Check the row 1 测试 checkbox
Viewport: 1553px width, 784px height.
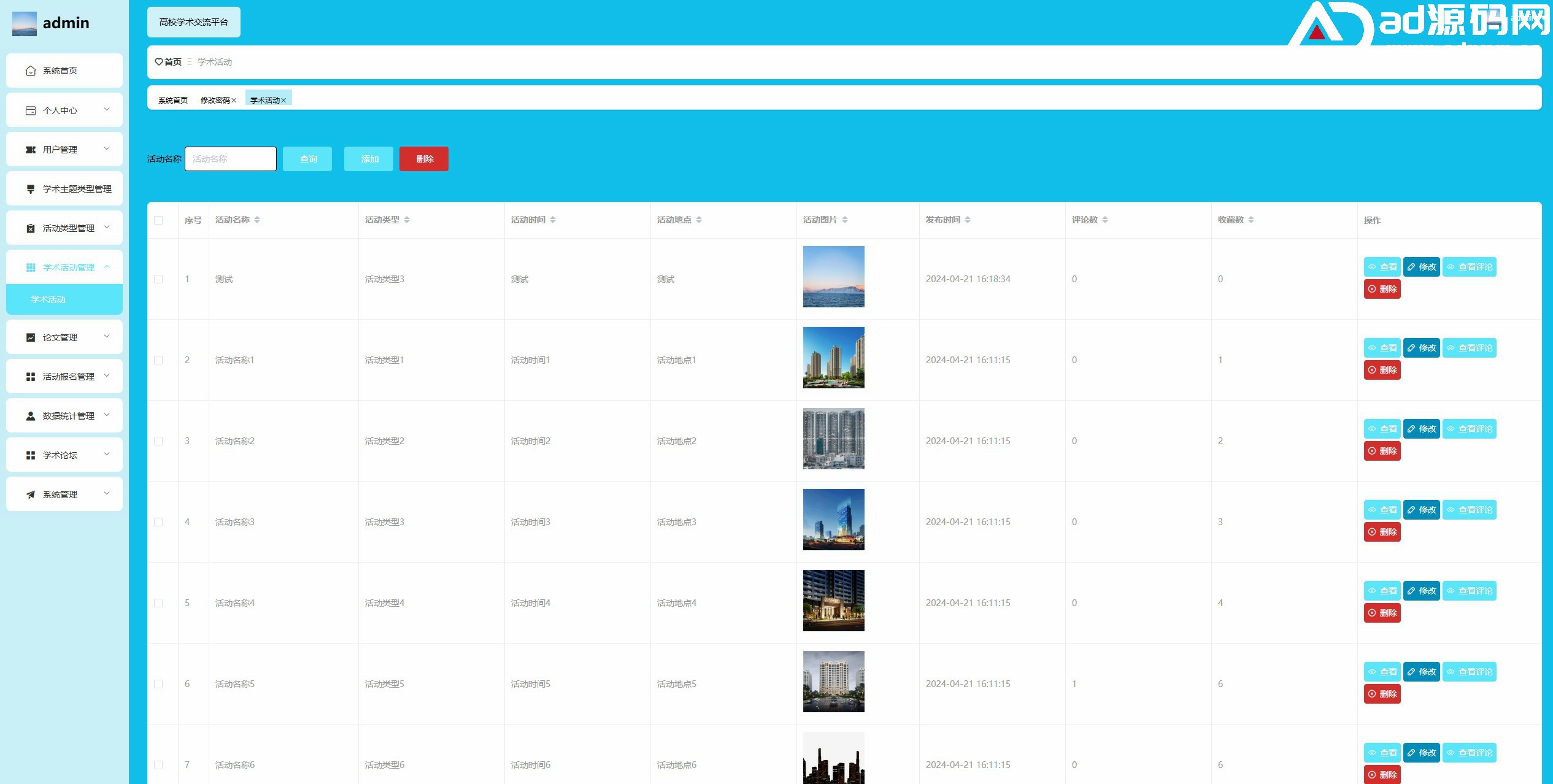coord(158,279)
